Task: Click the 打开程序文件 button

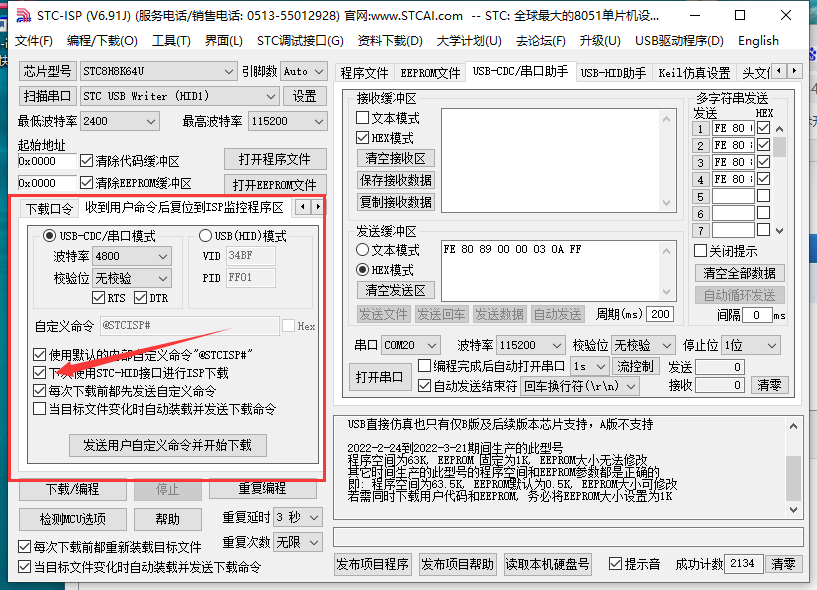Action: 275,159
